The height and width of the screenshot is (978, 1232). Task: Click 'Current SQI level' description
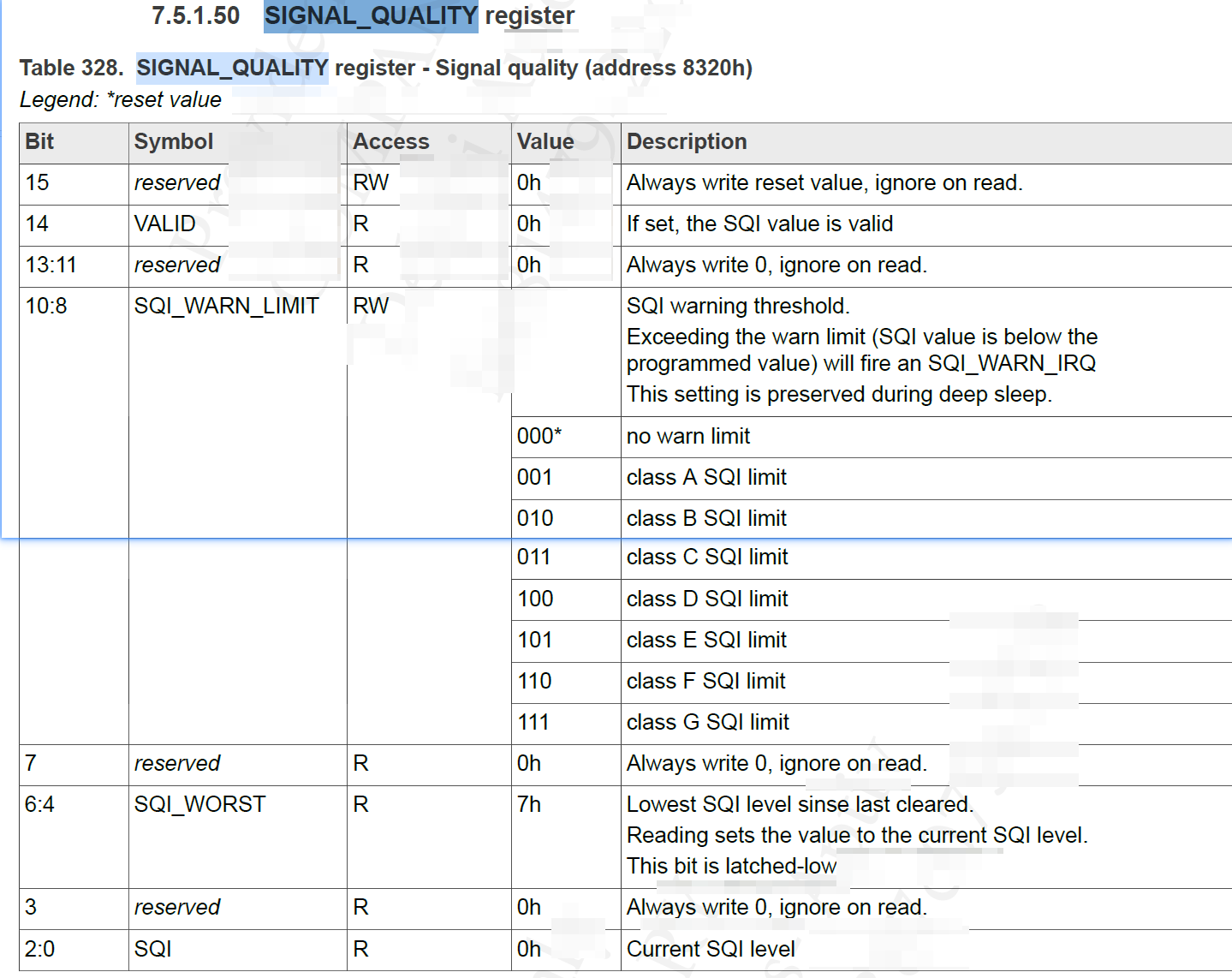pos(711,949)
